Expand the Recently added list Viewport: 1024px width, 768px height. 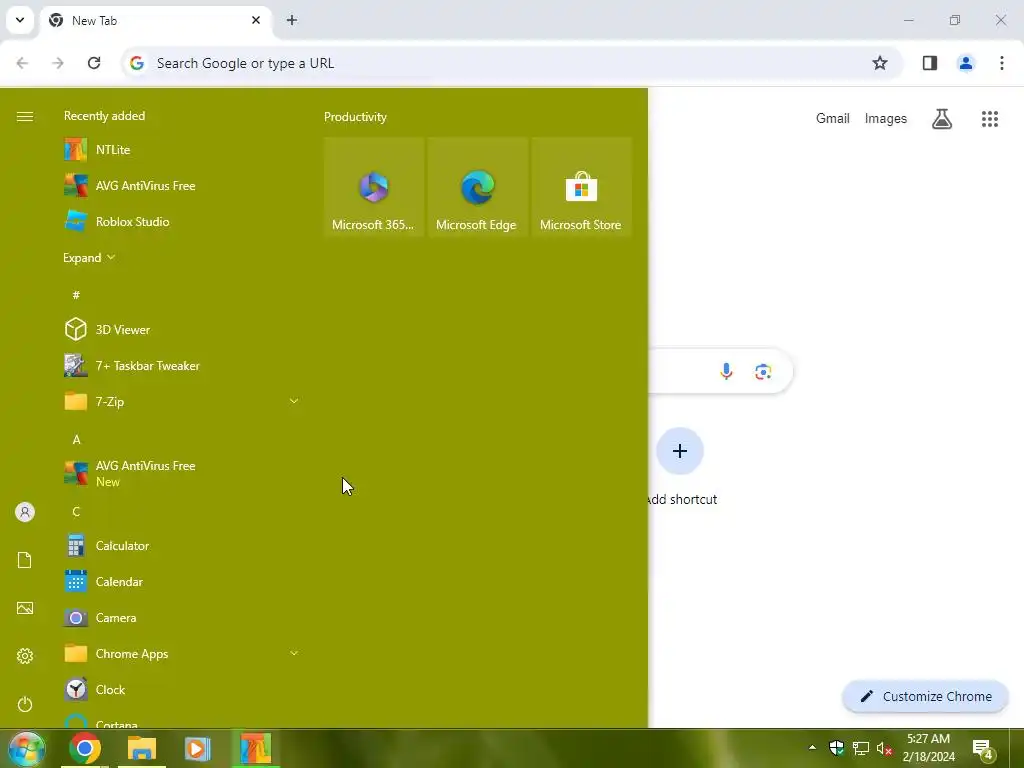click(x=89, y=257)
